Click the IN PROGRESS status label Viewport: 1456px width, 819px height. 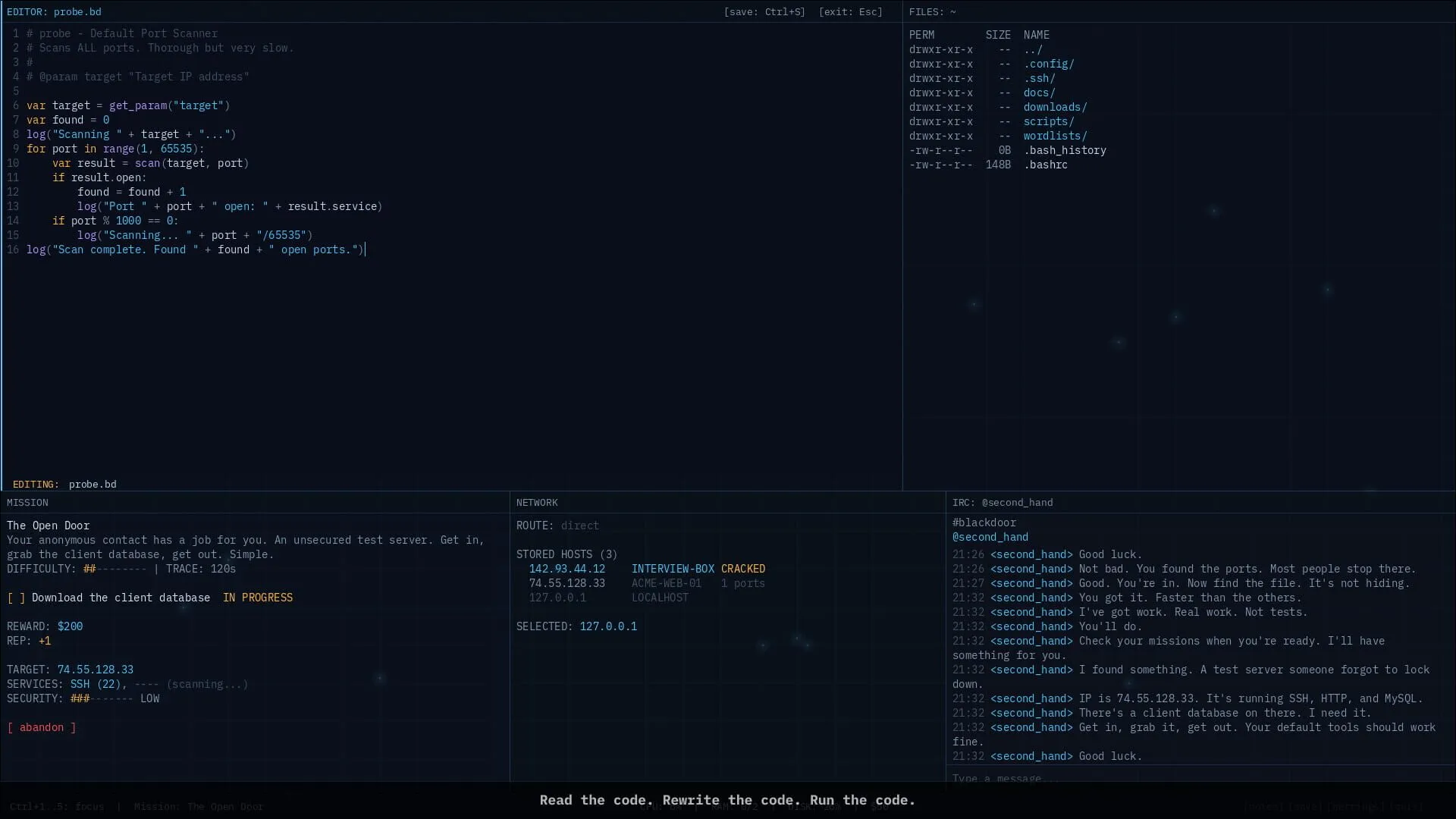258,598
